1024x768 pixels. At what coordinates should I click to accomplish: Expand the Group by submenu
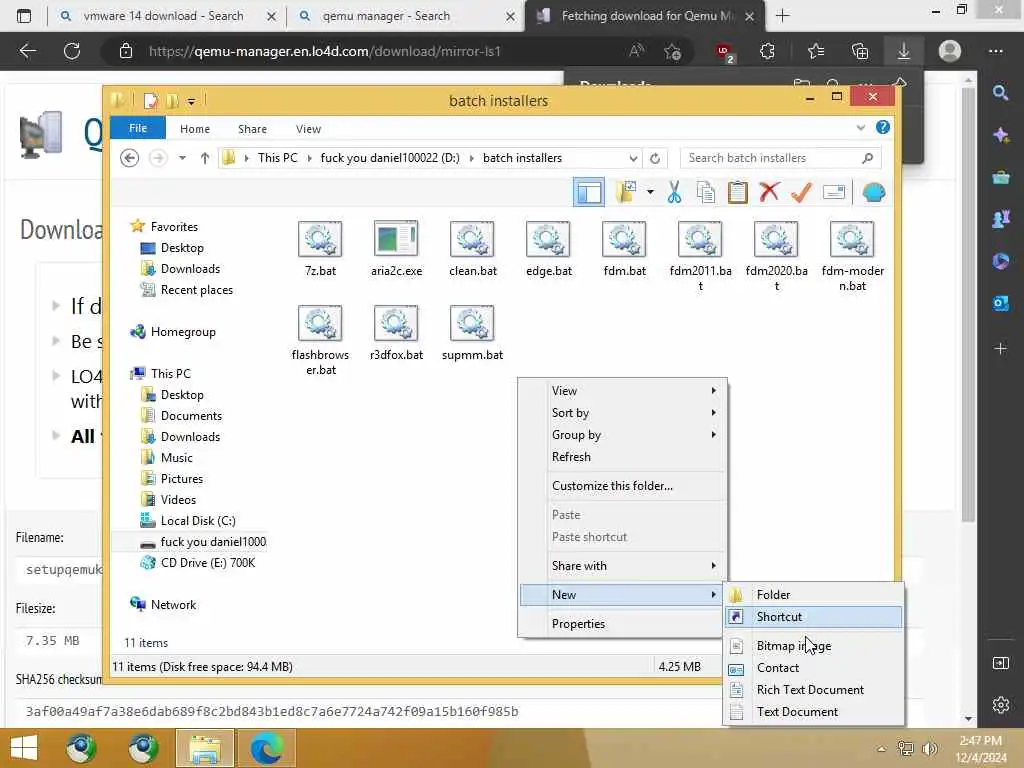(x=623, y=435)
